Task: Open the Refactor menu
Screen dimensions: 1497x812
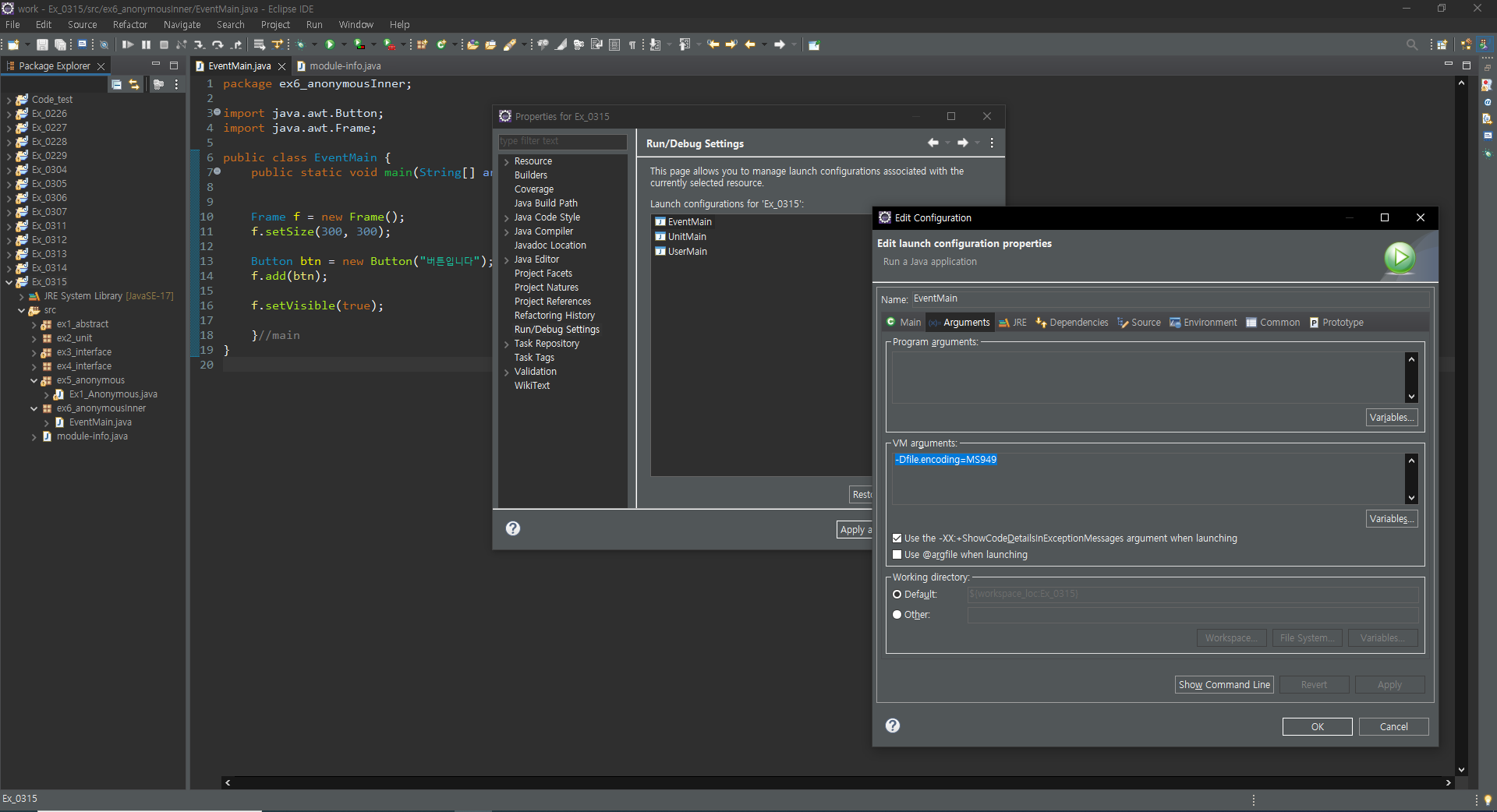Action: (129, 25)
